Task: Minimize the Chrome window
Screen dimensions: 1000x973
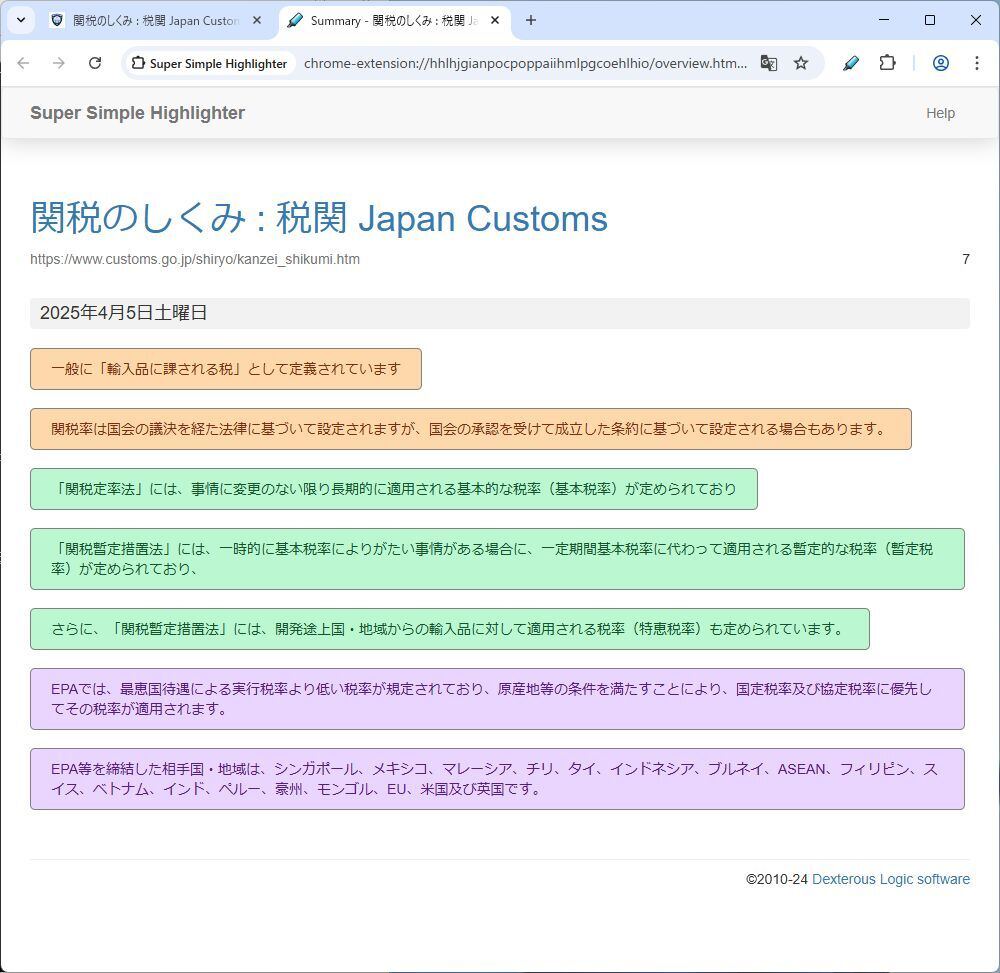Action: tap(884, 20)
